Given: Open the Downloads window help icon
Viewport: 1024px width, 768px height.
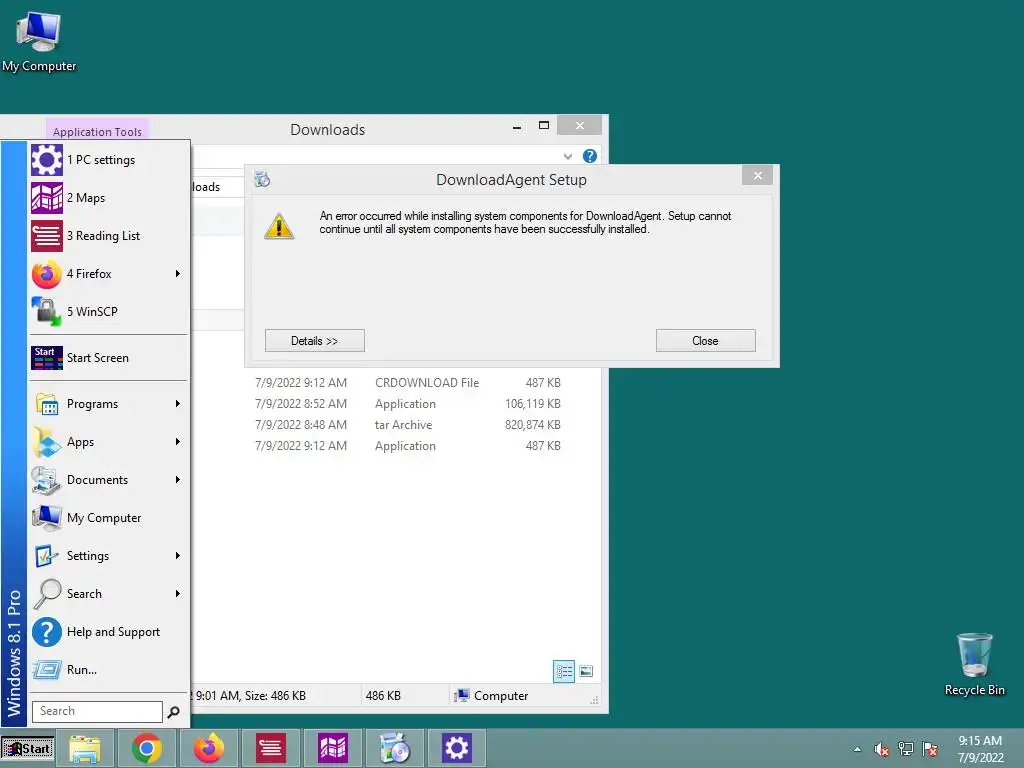Looking at the screenshot, I should point(590,156).
